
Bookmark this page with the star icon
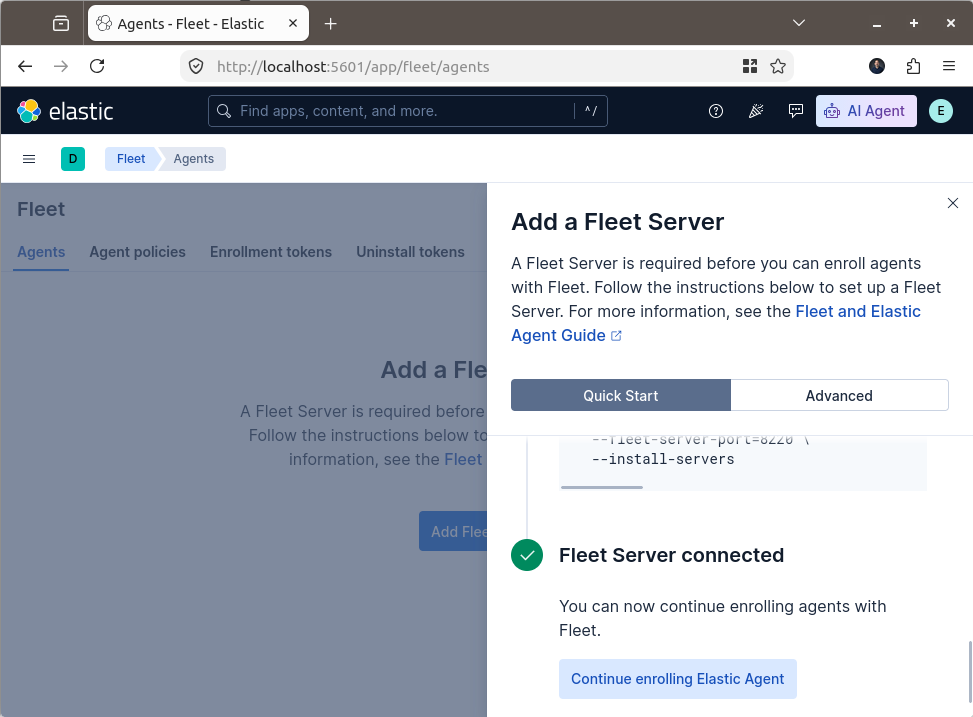(778, 66)
